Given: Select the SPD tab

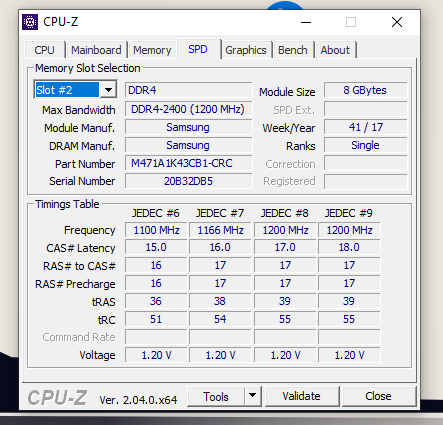Looking at the screenshot, I should [198, 49].
